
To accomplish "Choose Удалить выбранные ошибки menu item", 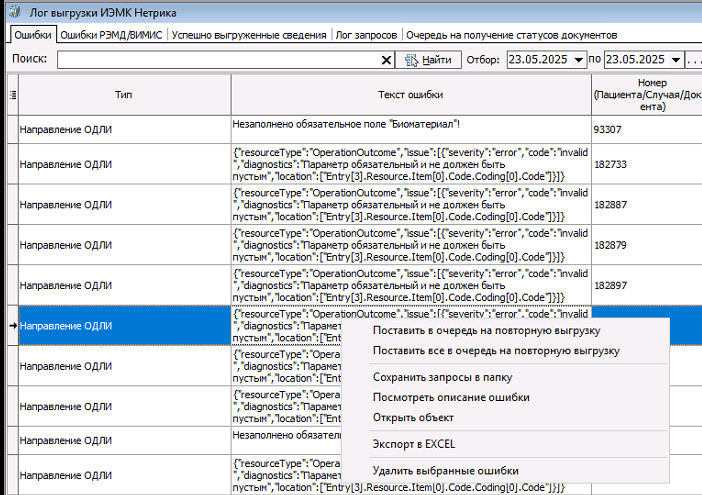I will pyautogui.click(x=445, y=471).
